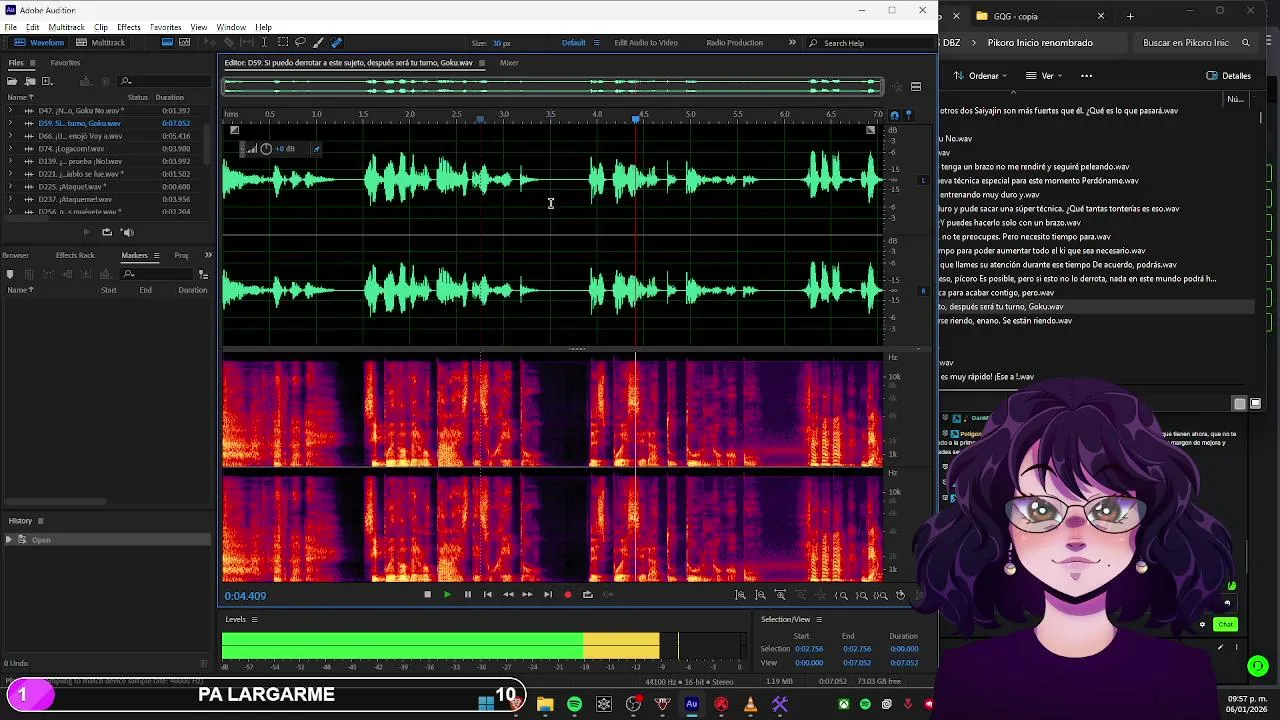Click the green Play button

(x=447, y=595)
